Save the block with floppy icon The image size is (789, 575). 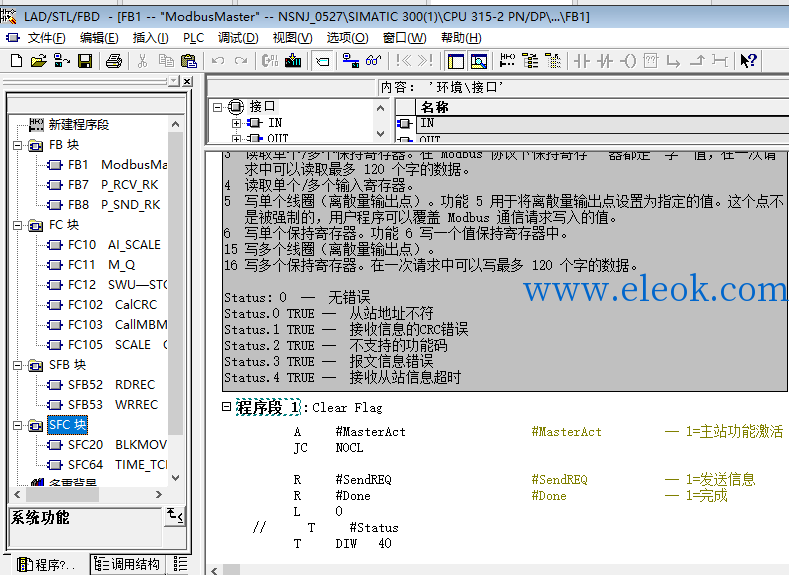[85, 61]
